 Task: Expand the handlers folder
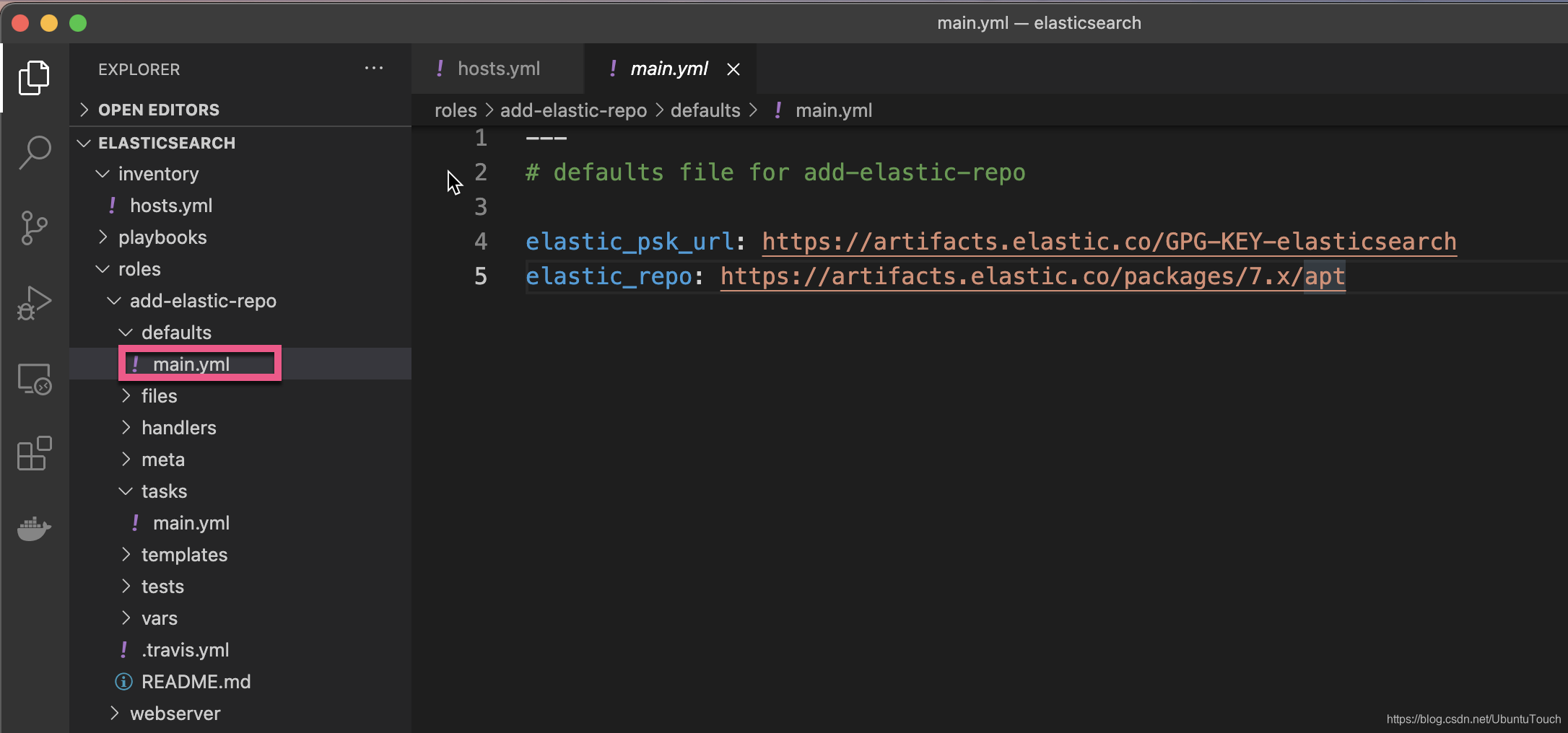pyautogui.click(x=240, y=428)
